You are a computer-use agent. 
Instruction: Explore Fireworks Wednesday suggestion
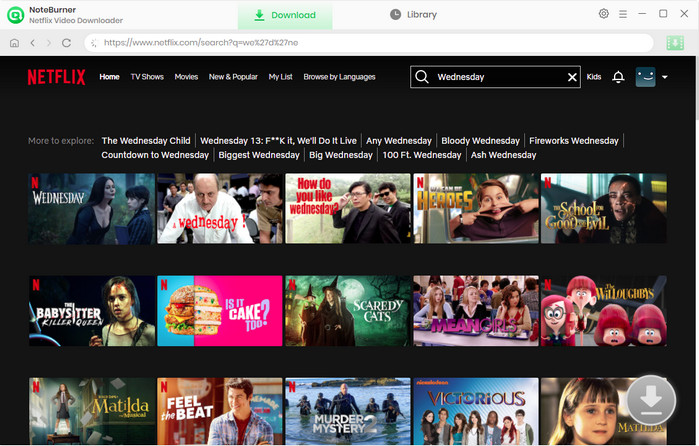click(574, 140)
